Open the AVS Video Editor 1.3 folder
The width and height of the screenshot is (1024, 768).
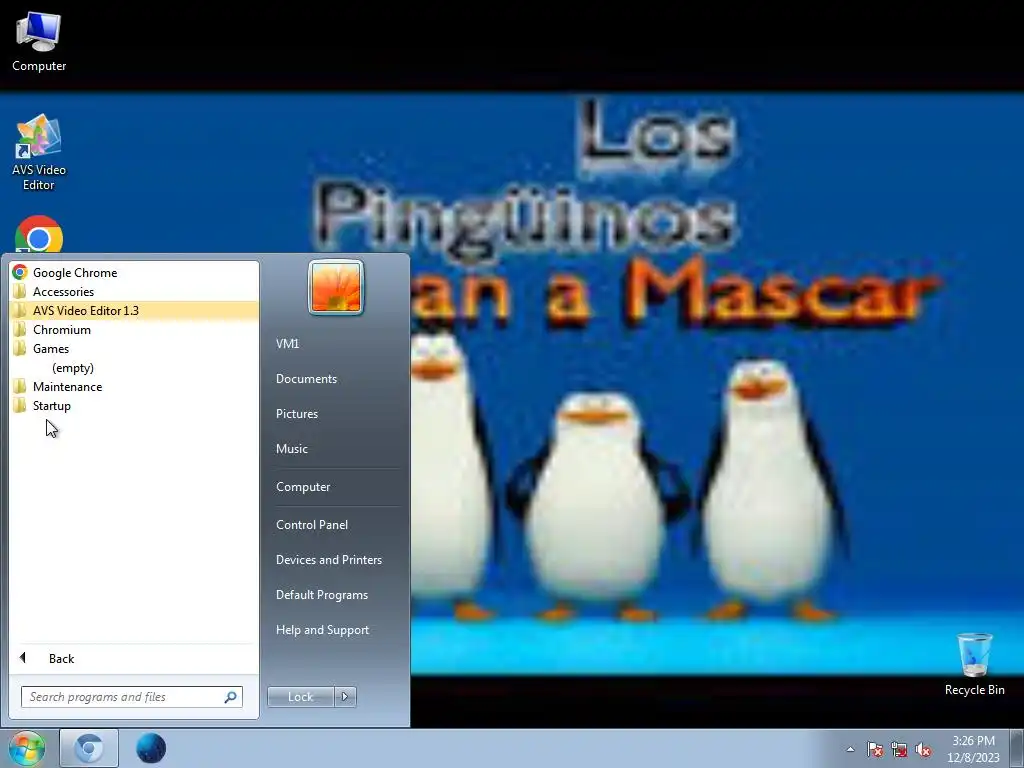pyautogui.click(x=134, y=311)
